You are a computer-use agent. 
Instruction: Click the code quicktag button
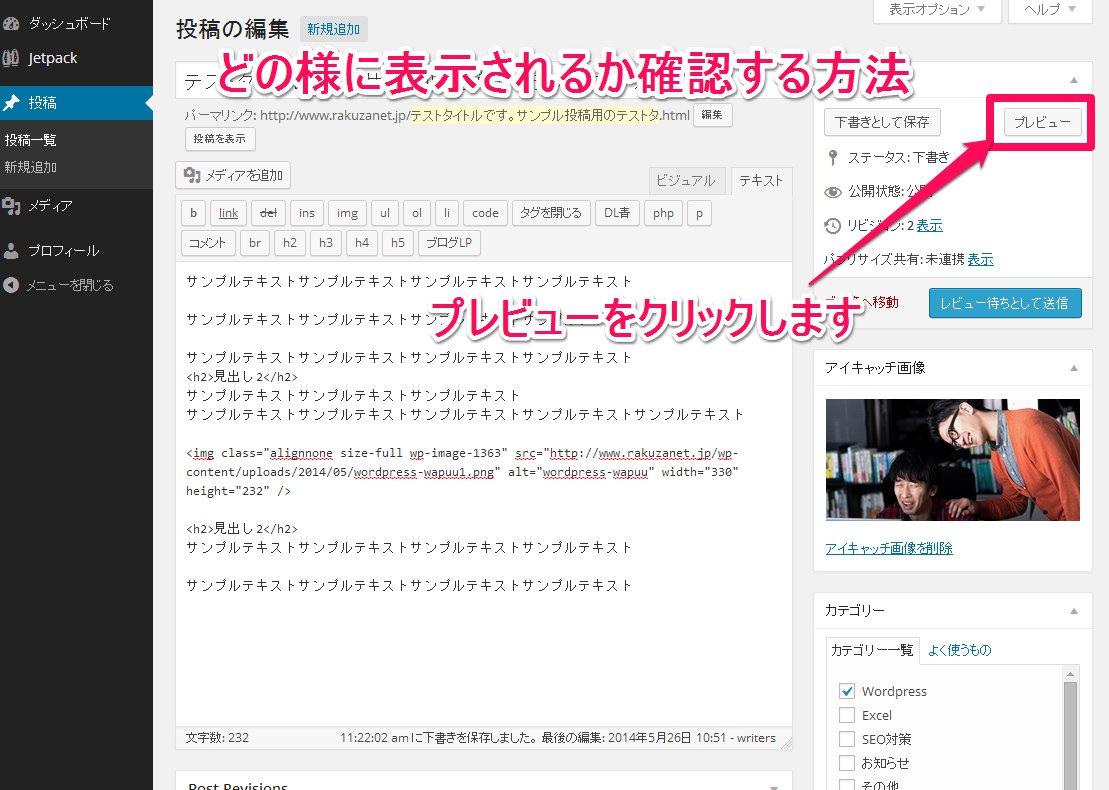(x=485, y=213)
